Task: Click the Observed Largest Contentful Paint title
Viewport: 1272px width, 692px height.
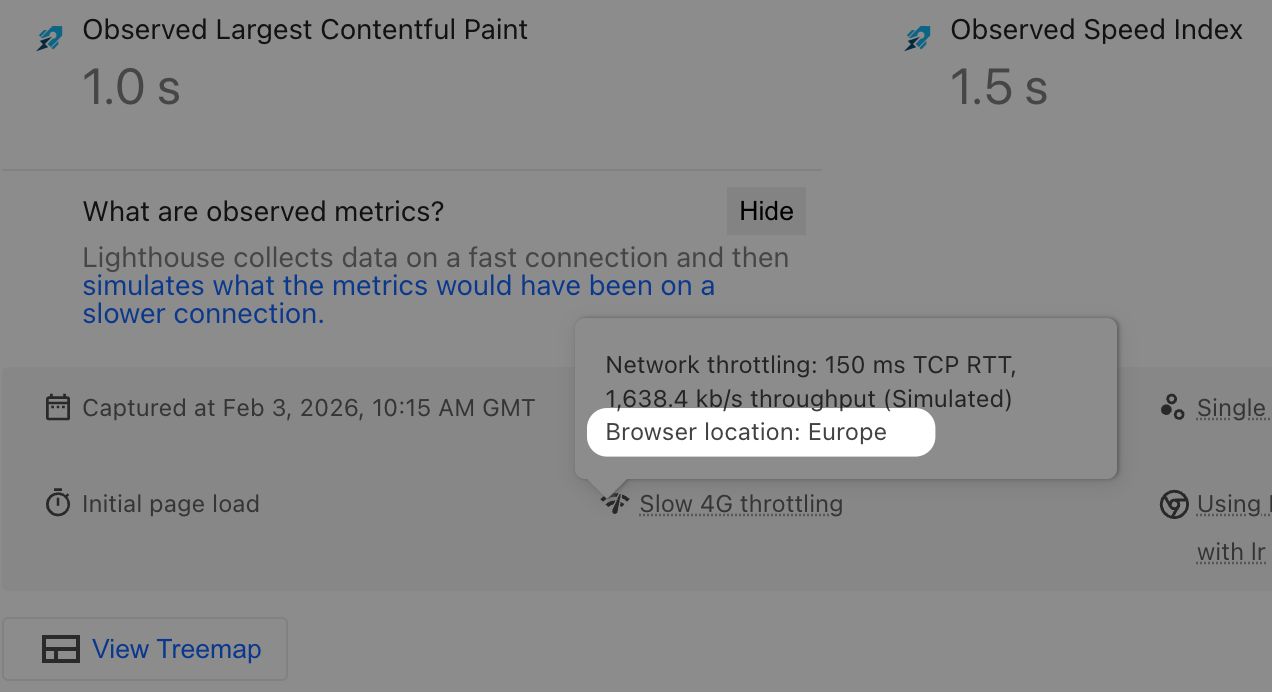Action: (305, 30)
